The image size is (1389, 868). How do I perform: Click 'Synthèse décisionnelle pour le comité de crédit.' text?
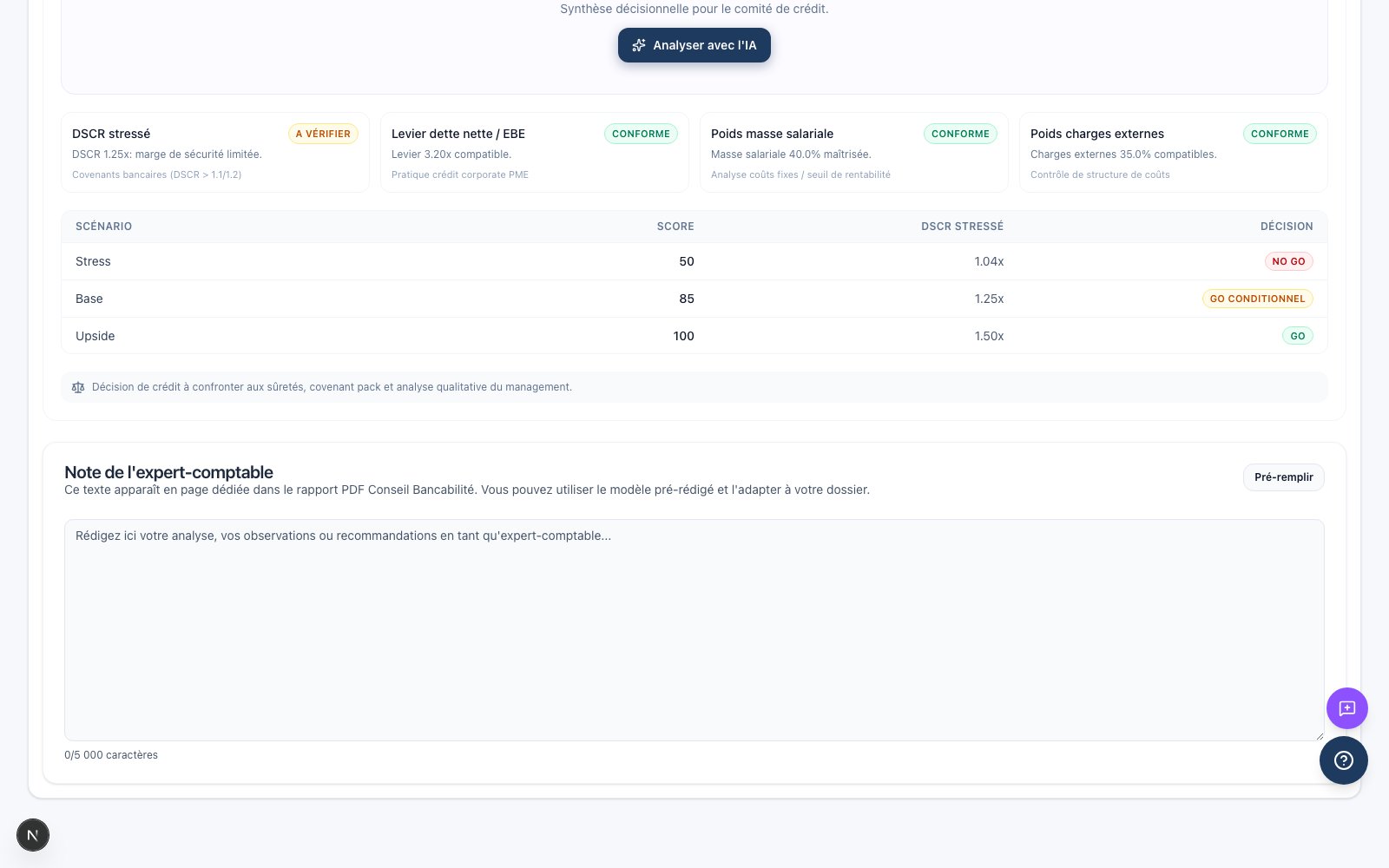(x=694, y=9)
